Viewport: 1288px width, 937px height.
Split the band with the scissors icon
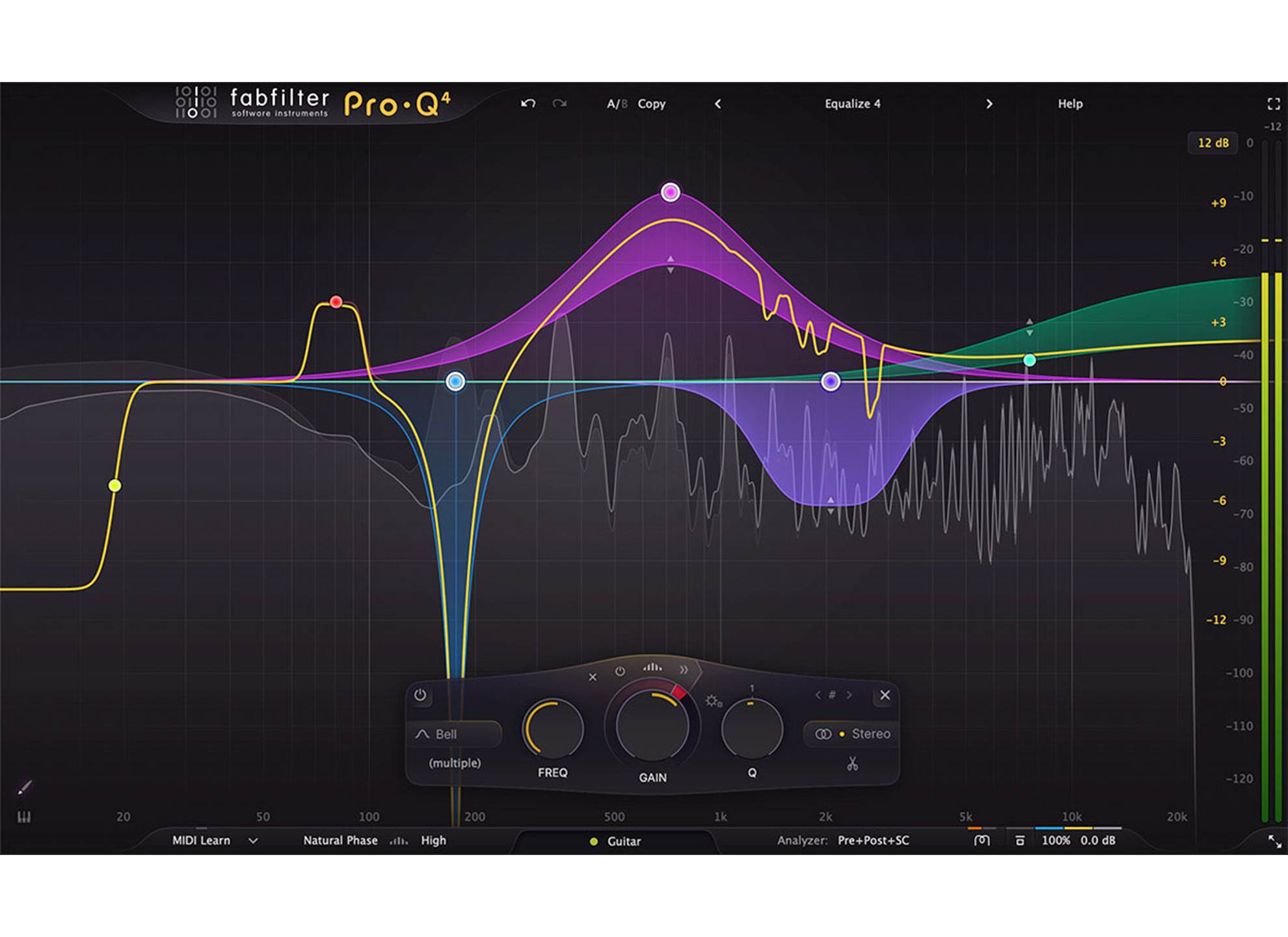click(852, 763)
